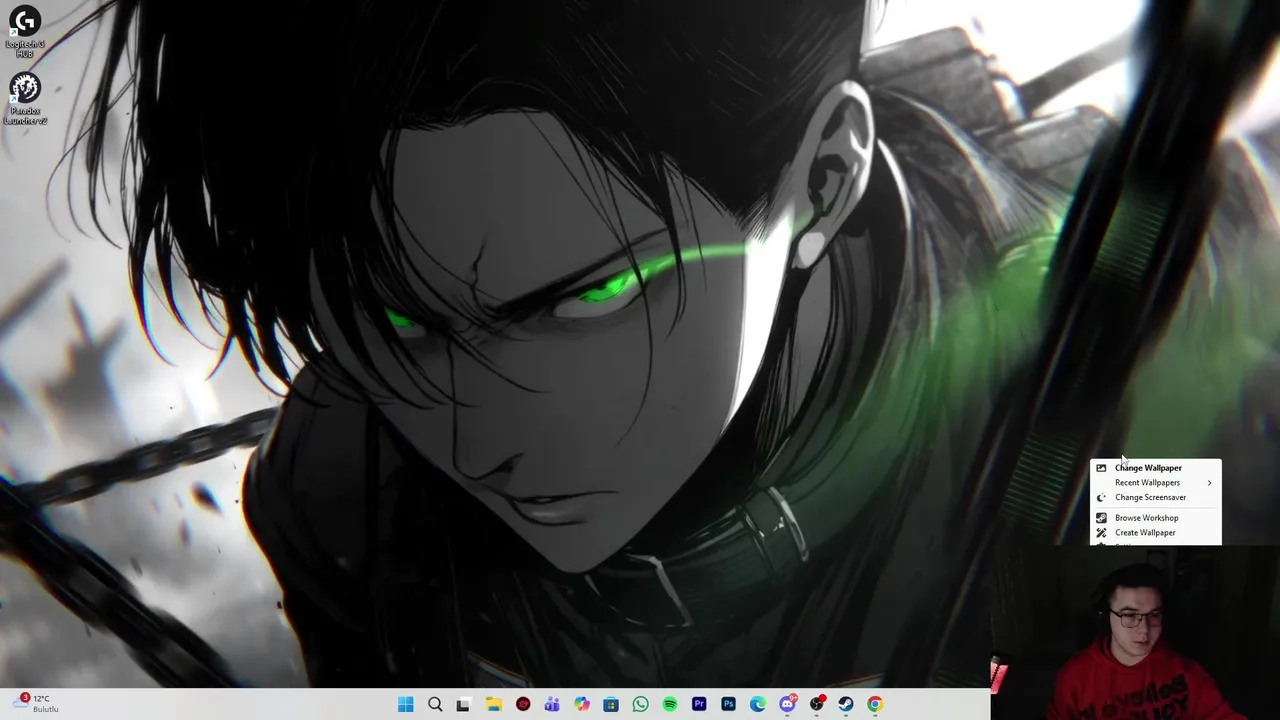Viewport: 1280px width, 720px height.
Task: Open the weather widget showing 12°C
Action: 37,704
